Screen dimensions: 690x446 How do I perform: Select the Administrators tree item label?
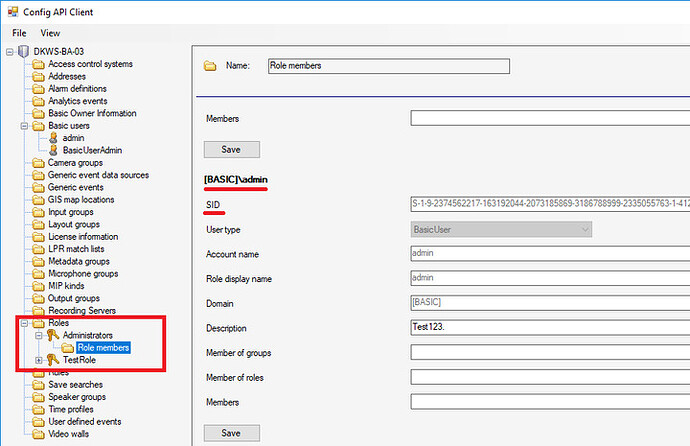[x=88, y=336]
